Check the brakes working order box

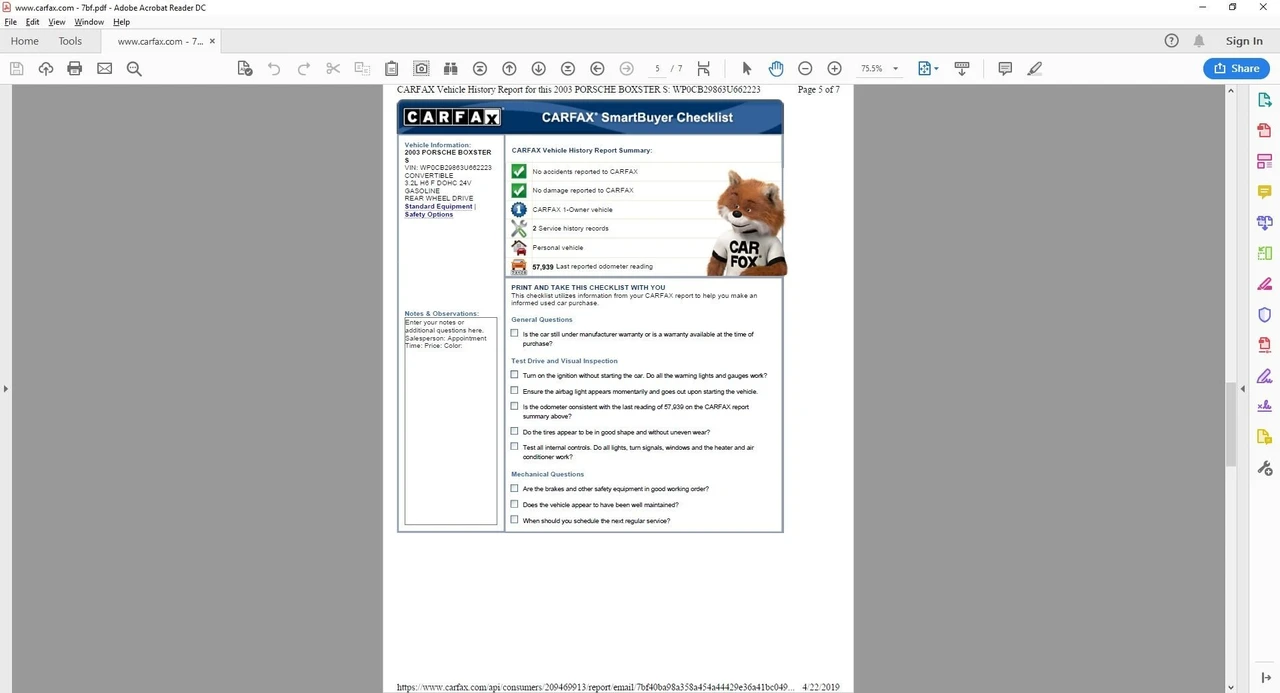[514, 489]
